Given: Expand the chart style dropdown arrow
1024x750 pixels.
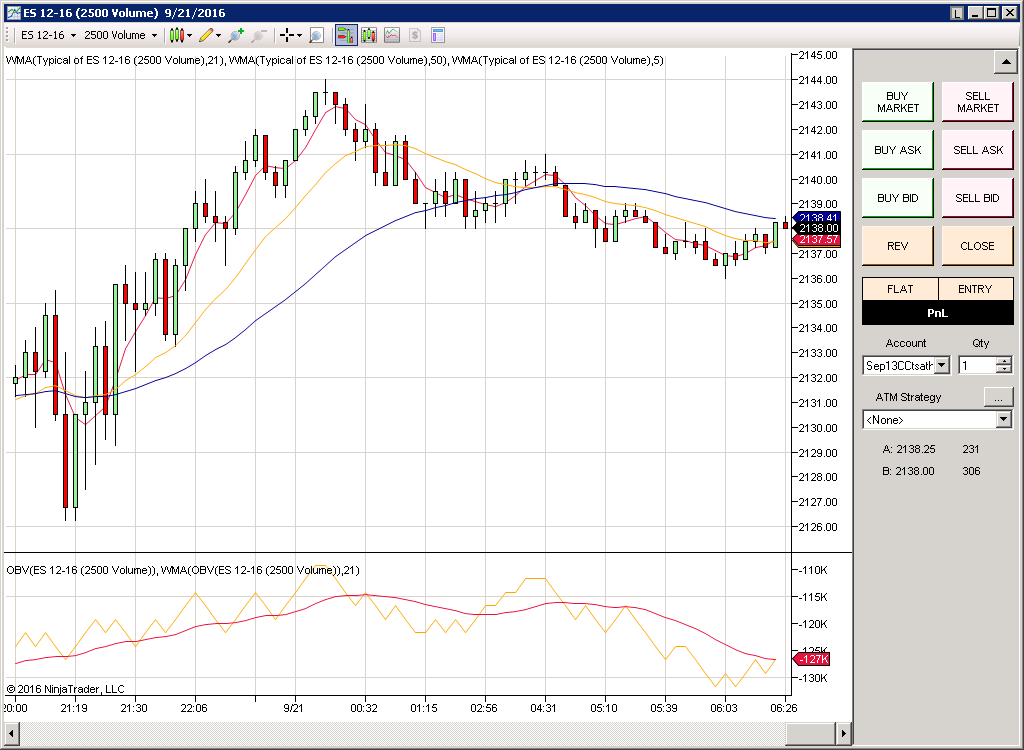Looking at the screenshot, I should (x=189, y=35).
